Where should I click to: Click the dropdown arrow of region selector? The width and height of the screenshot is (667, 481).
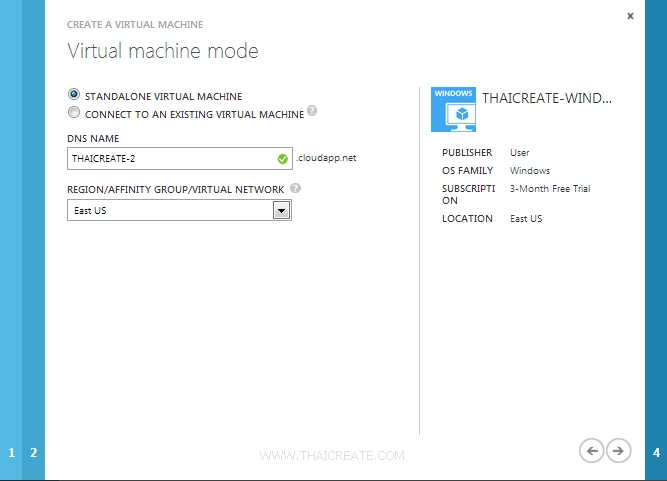tap(281, 211)
